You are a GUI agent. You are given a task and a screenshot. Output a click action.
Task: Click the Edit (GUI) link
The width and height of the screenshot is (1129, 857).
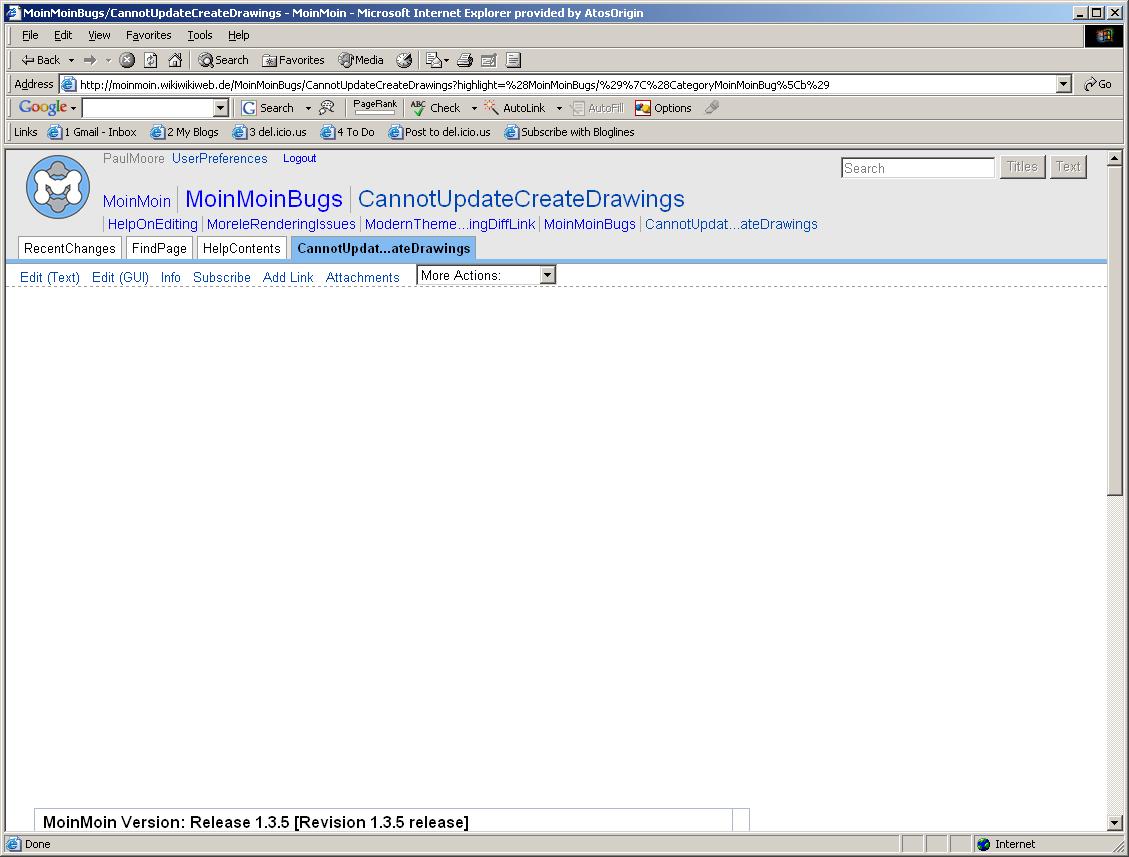click(x=120, y=277)
